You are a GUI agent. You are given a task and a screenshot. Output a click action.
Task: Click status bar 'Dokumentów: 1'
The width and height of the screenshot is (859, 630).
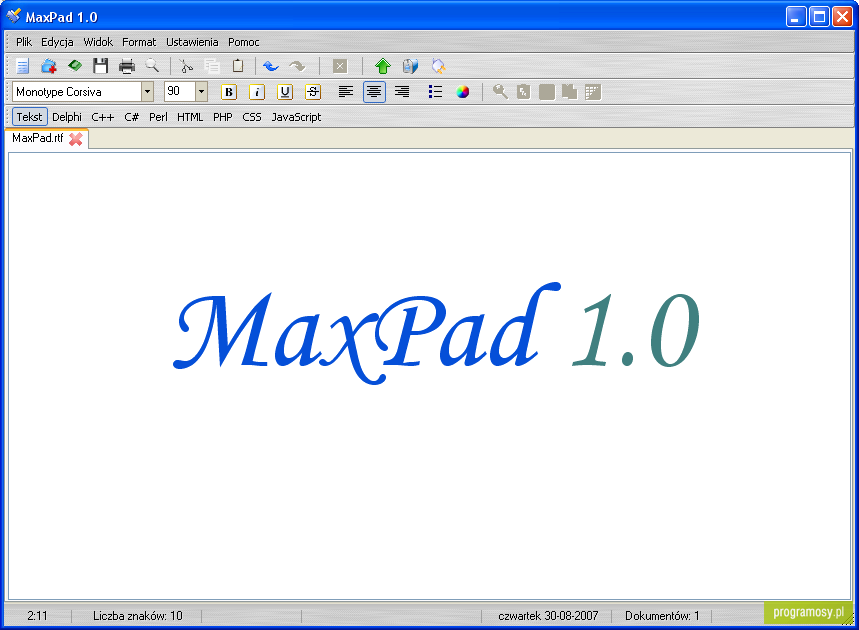point(662,616)
